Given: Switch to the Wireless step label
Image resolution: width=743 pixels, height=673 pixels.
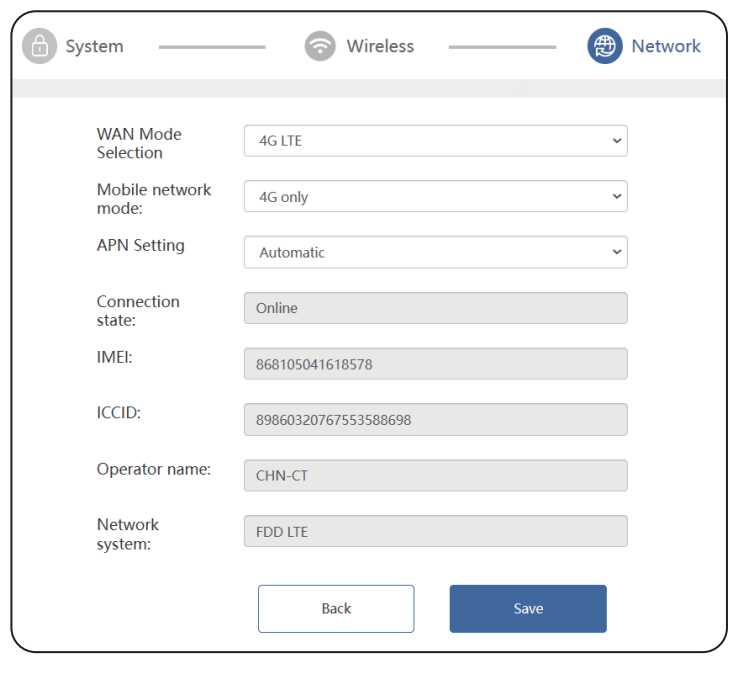Looking at the screenshot, I should [380, 46].
